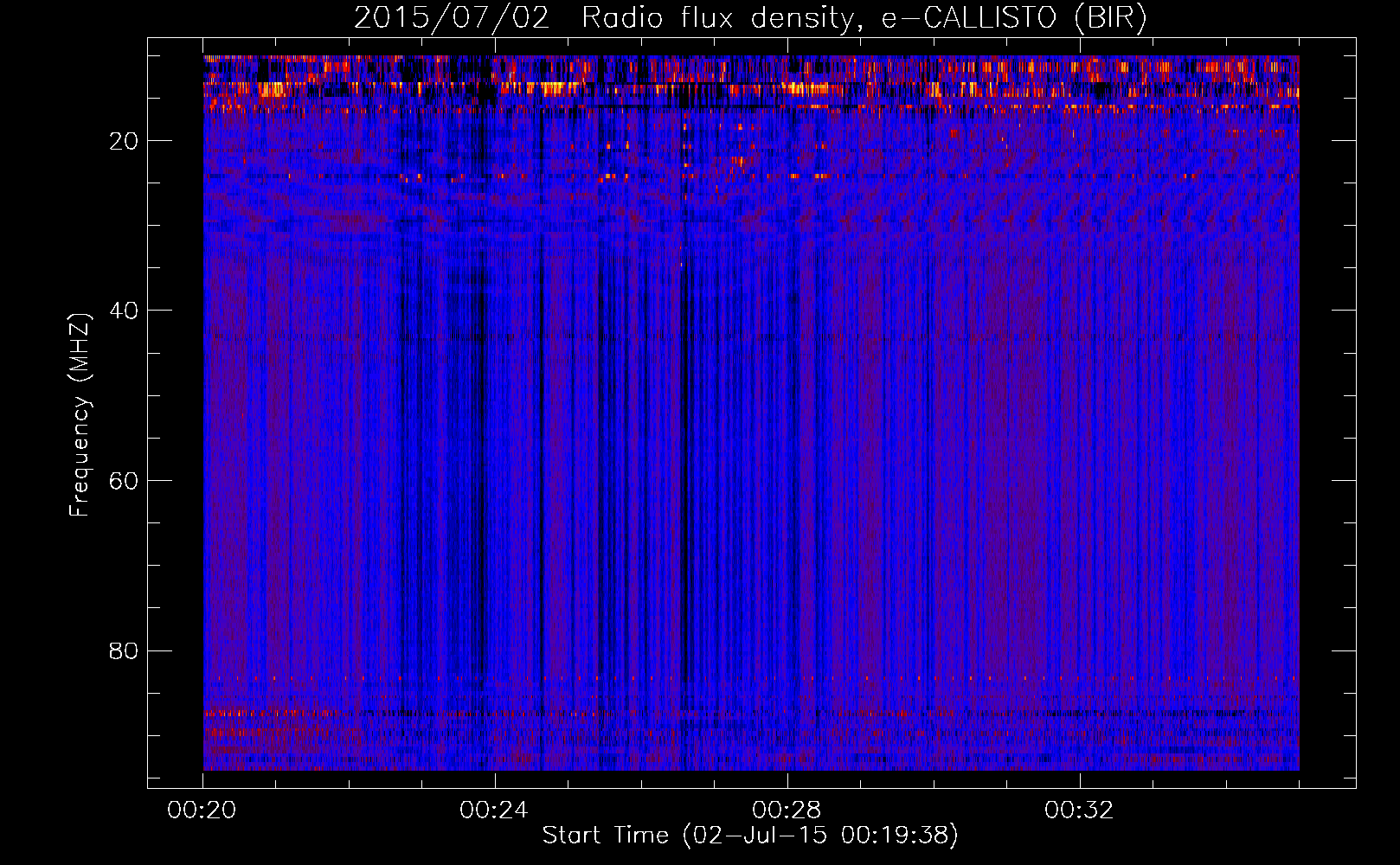
Task: Select the 00:20 time tick label
Action: click(202, 811)
